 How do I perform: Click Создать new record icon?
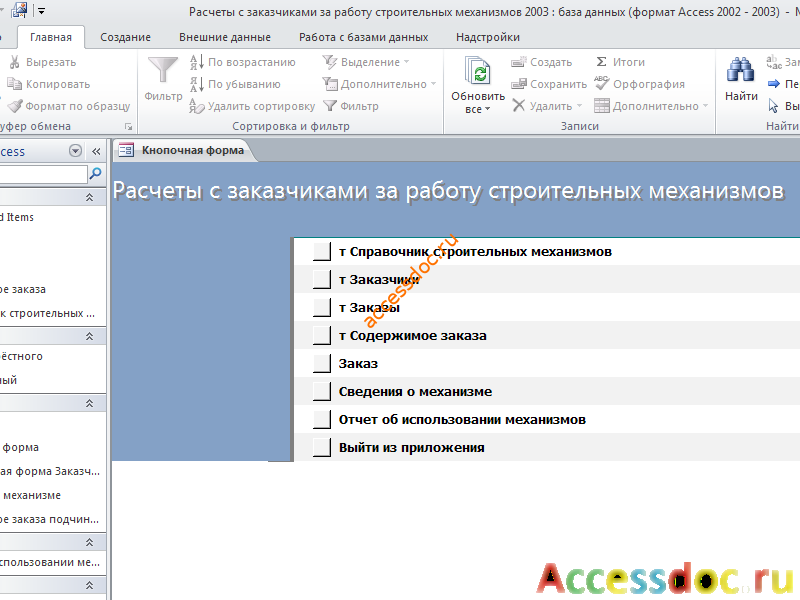[518, 62]
